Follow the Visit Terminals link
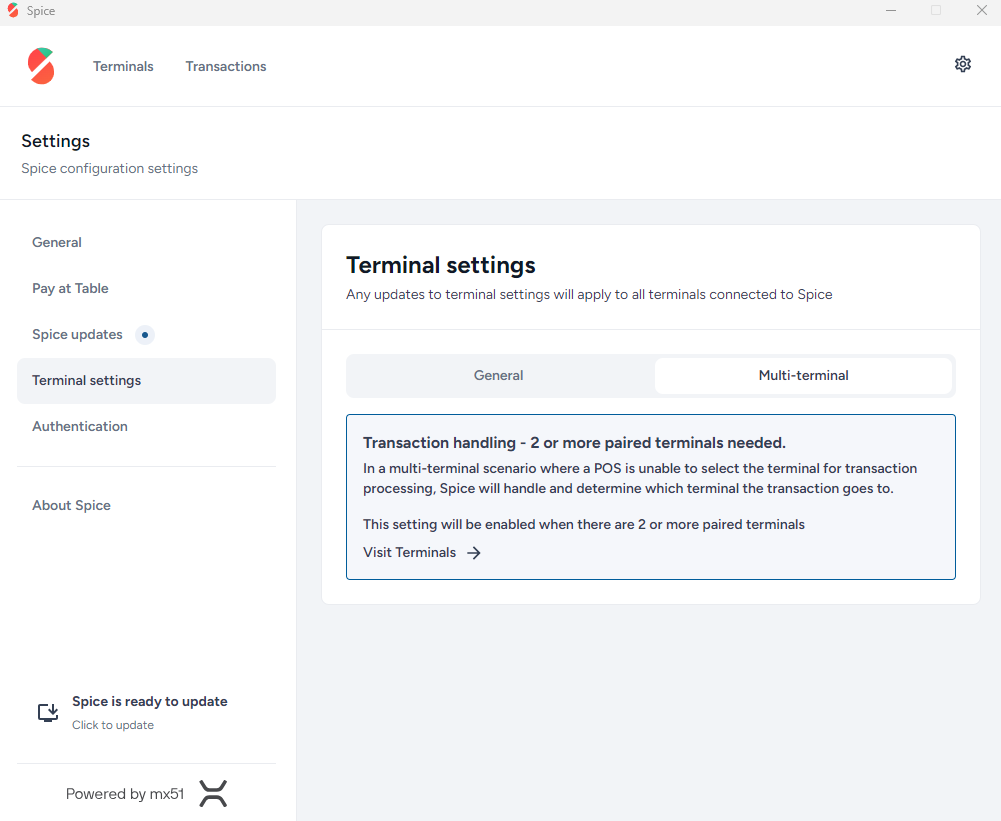The width and height of the screenshot is (1001, 821). click(x=422, y=552)
